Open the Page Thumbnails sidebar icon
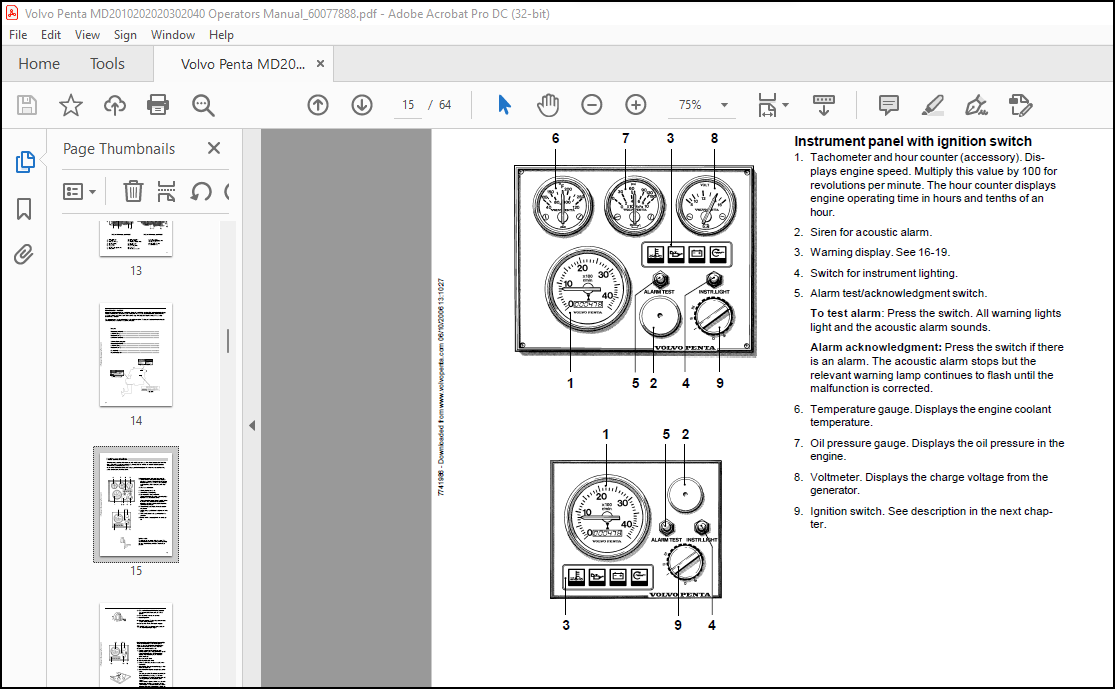Image resolution: width=1115 pixels, height=689 pixels. [x=25, y=162]
